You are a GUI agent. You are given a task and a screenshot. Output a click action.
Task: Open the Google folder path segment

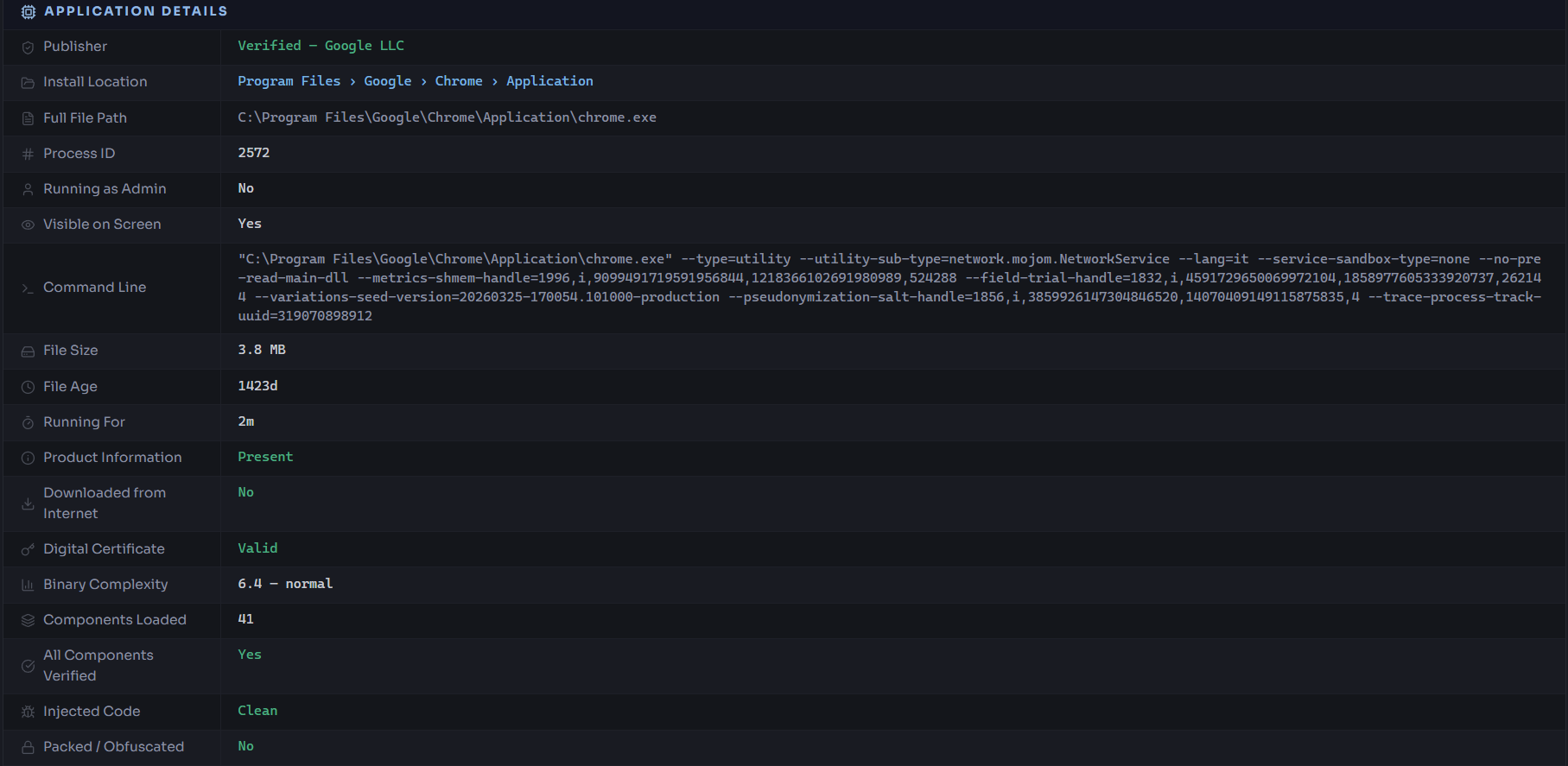coord(388,81)
